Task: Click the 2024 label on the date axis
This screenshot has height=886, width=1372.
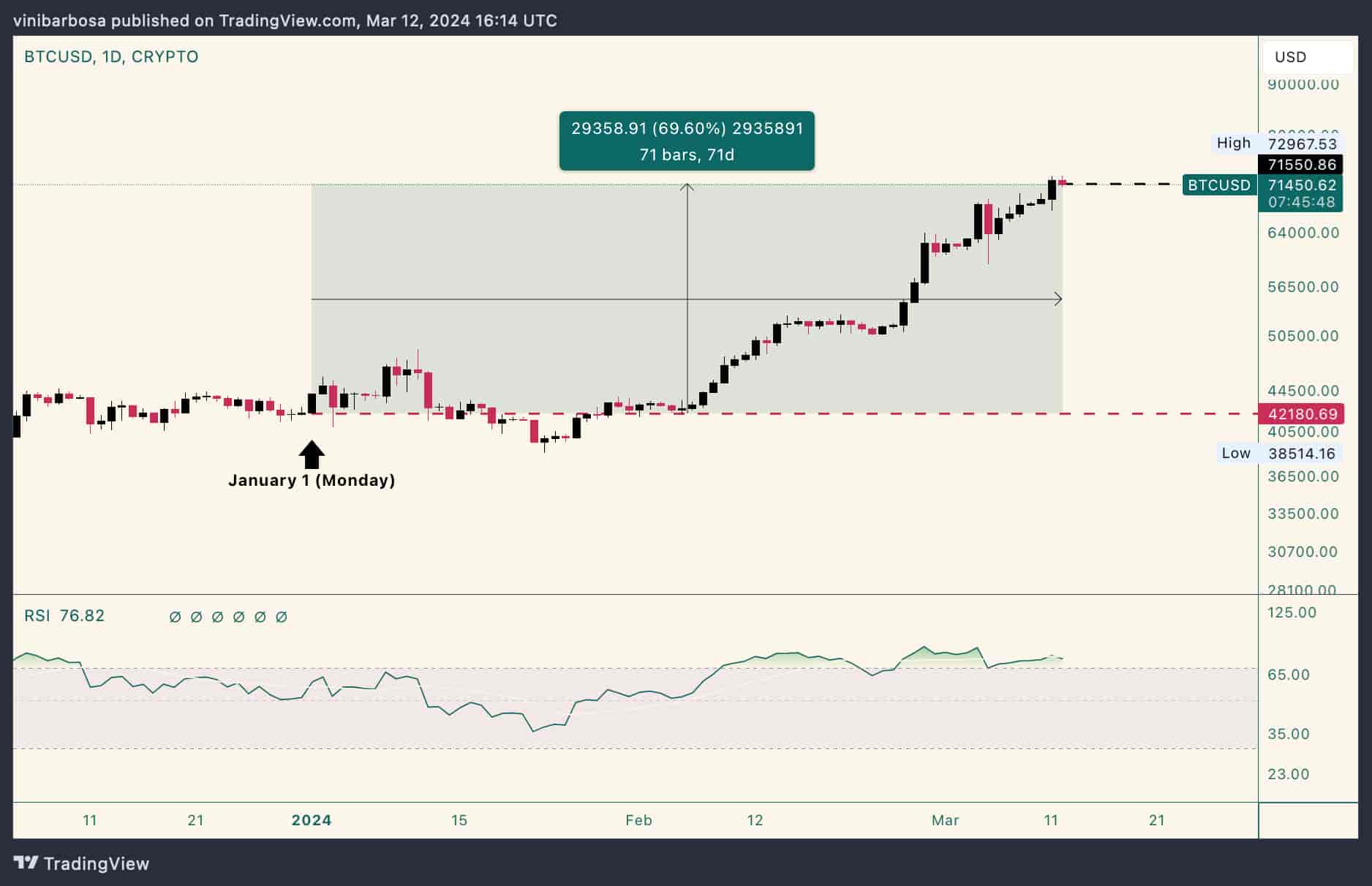Action: (x=313, y=820)
